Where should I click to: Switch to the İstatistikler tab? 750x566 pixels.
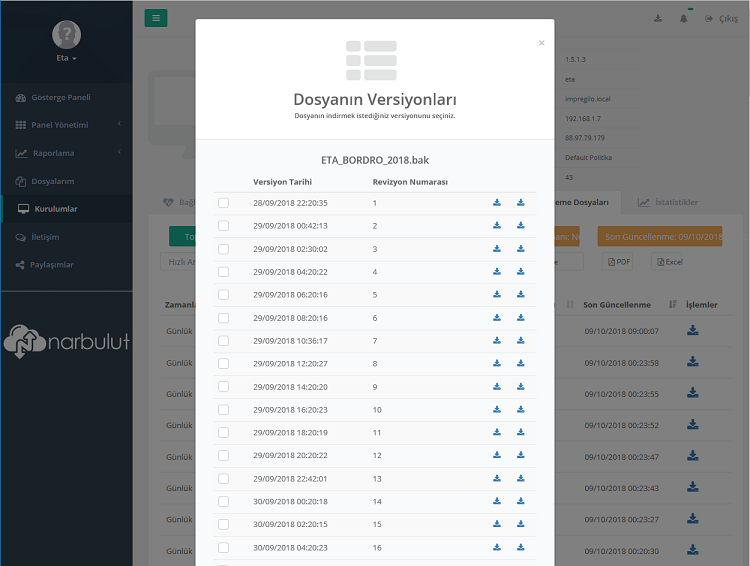[668, 202]
